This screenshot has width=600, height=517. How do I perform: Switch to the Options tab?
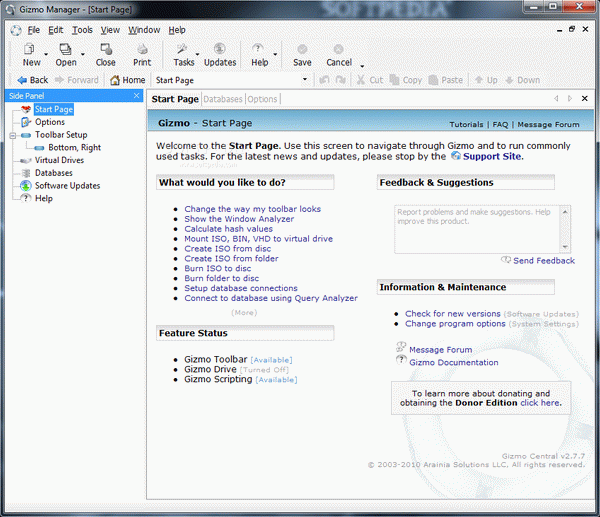tap(262, 99)
